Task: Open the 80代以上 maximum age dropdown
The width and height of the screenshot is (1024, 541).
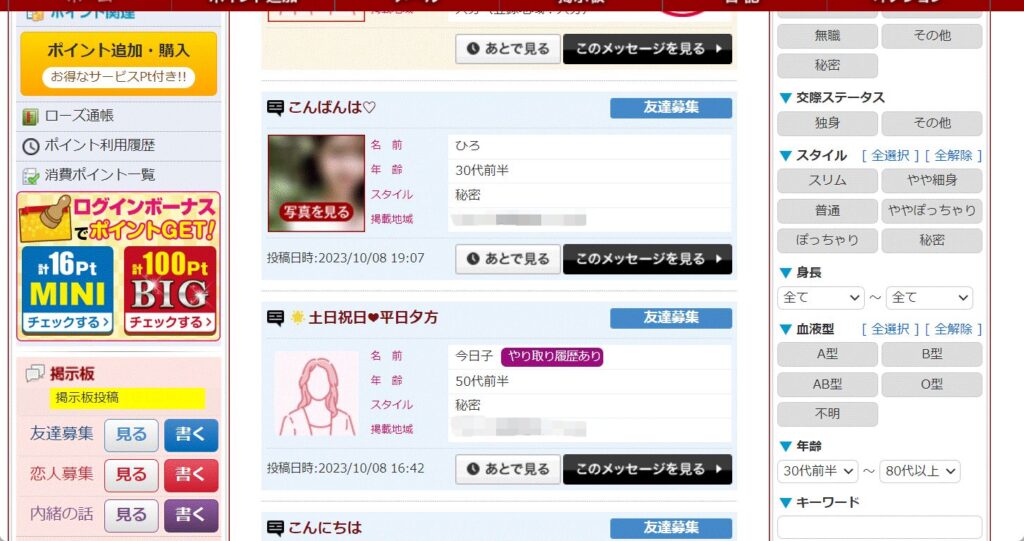Action: (920, 471)
